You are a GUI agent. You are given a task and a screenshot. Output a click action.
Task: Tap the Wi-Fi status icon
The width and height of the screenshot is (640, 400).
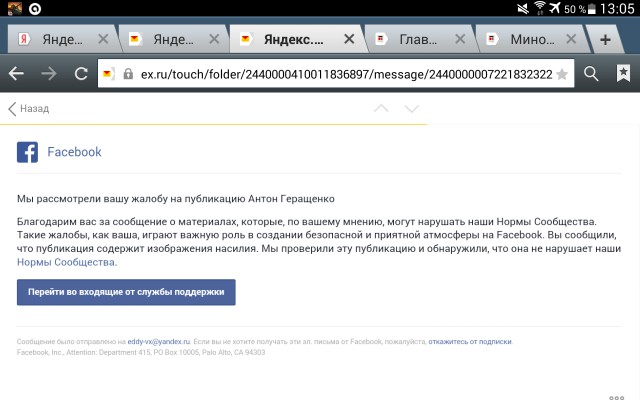(540, 8)
